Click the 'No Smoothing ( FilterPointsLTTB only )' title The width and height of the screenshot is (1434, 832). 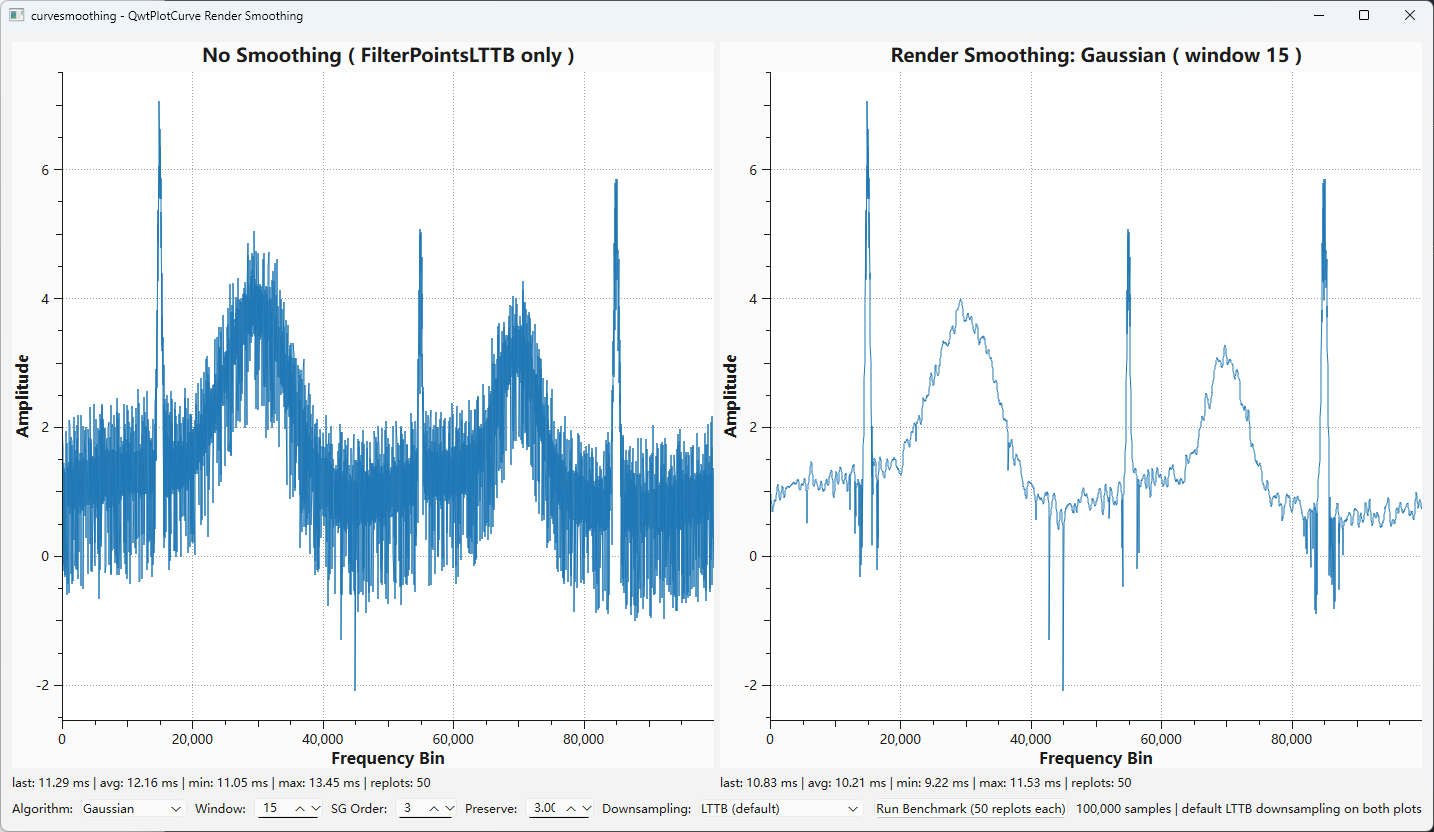point(388,55)
